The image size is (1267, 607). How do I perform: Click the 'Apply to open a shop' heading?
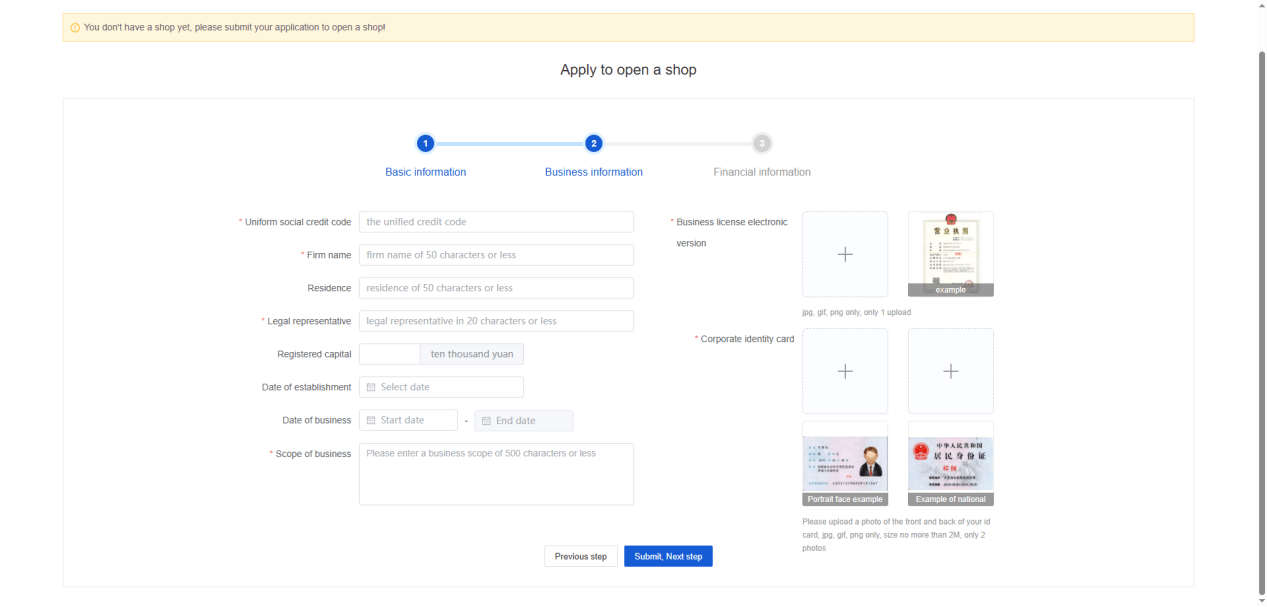tap(628, 70)
